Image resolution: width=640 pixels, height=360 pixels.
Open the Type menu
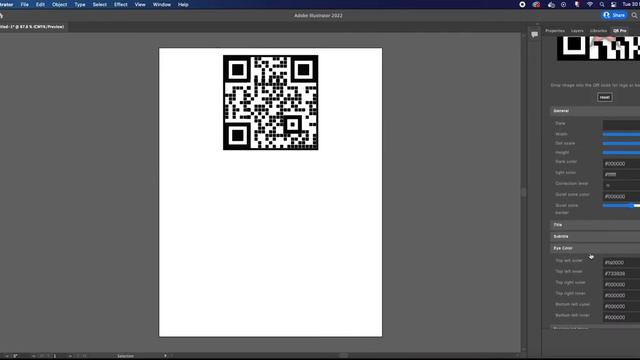pyautogui.click(x=80, y=4)
